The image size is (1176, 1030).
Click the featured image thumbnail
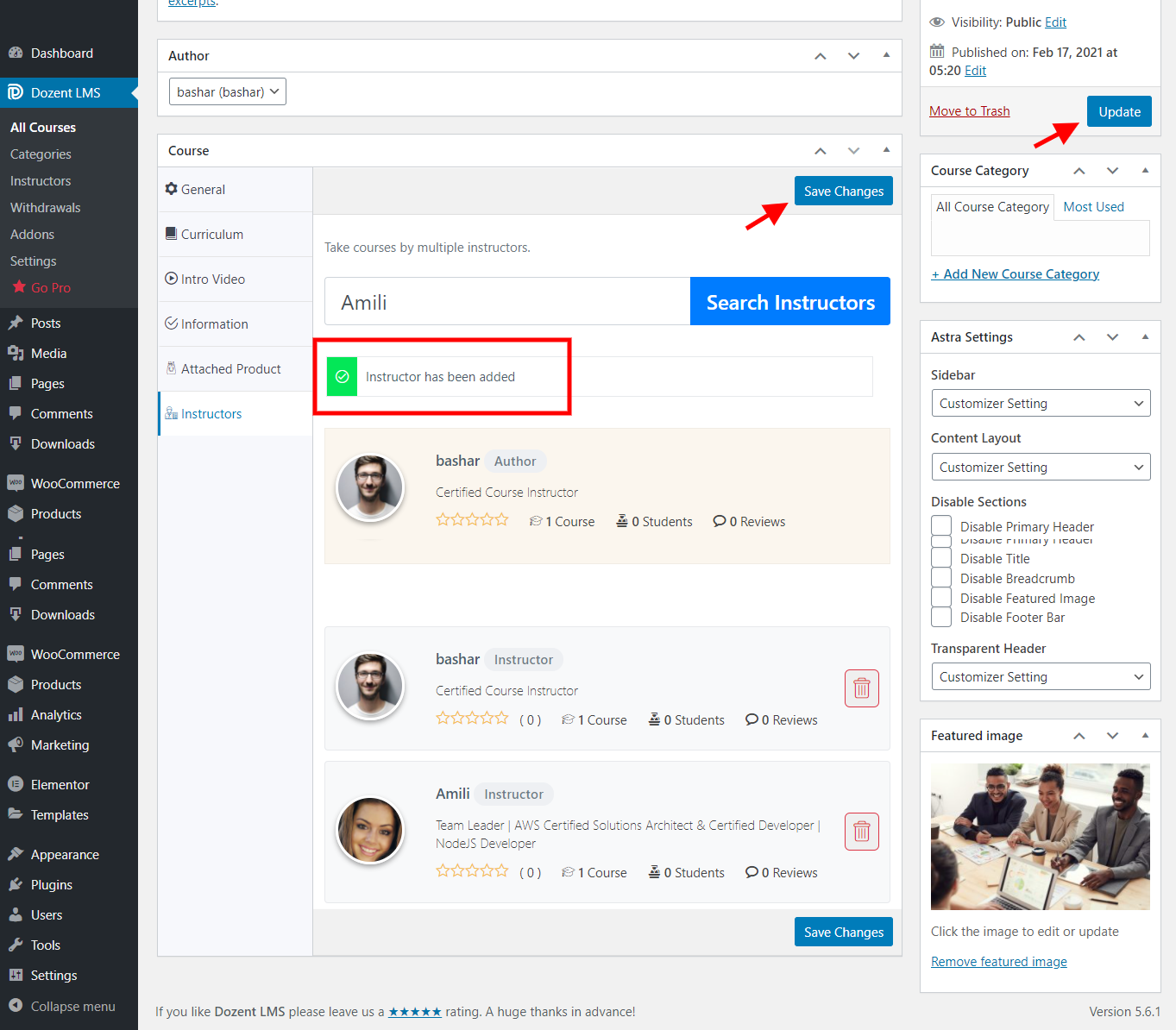pyautogui.click(x=1040, y=837)
